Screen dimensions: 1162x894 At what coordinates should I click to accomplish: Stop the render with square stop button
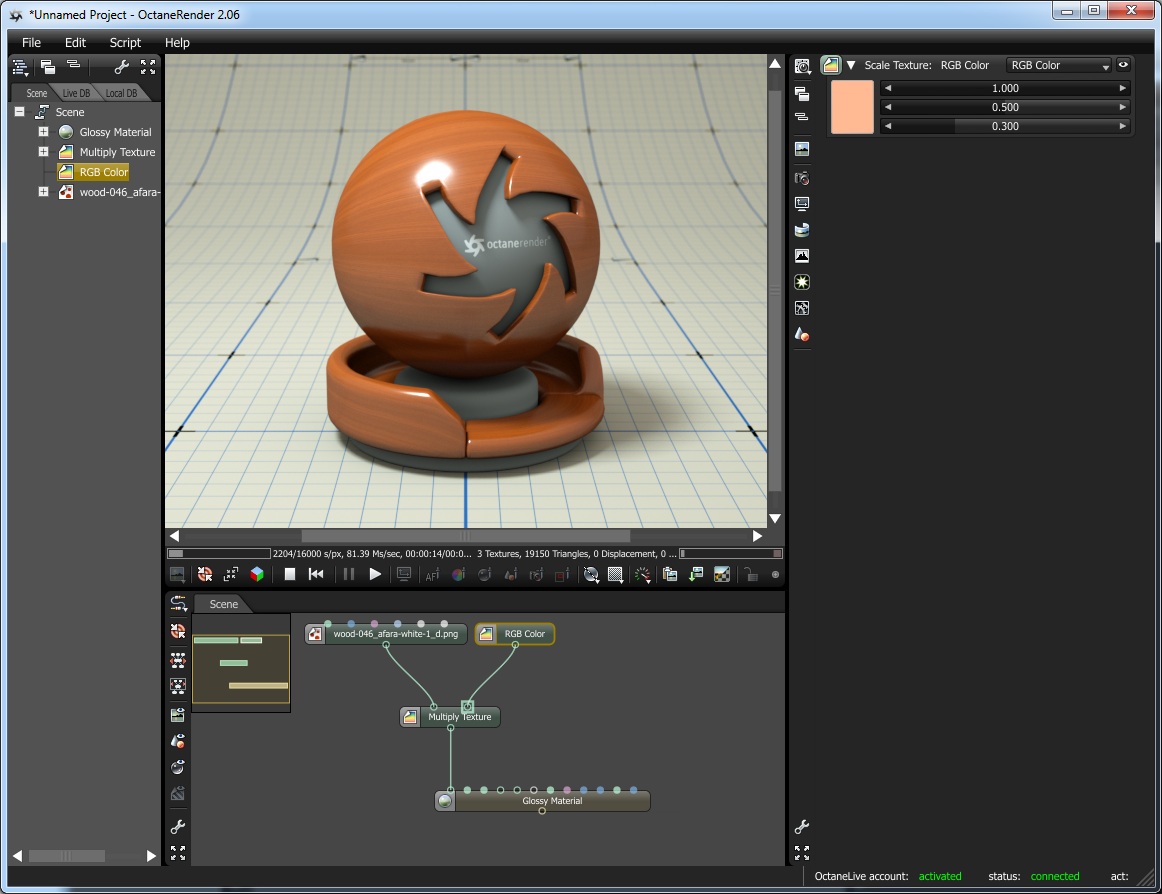click(x=290, y=575)
